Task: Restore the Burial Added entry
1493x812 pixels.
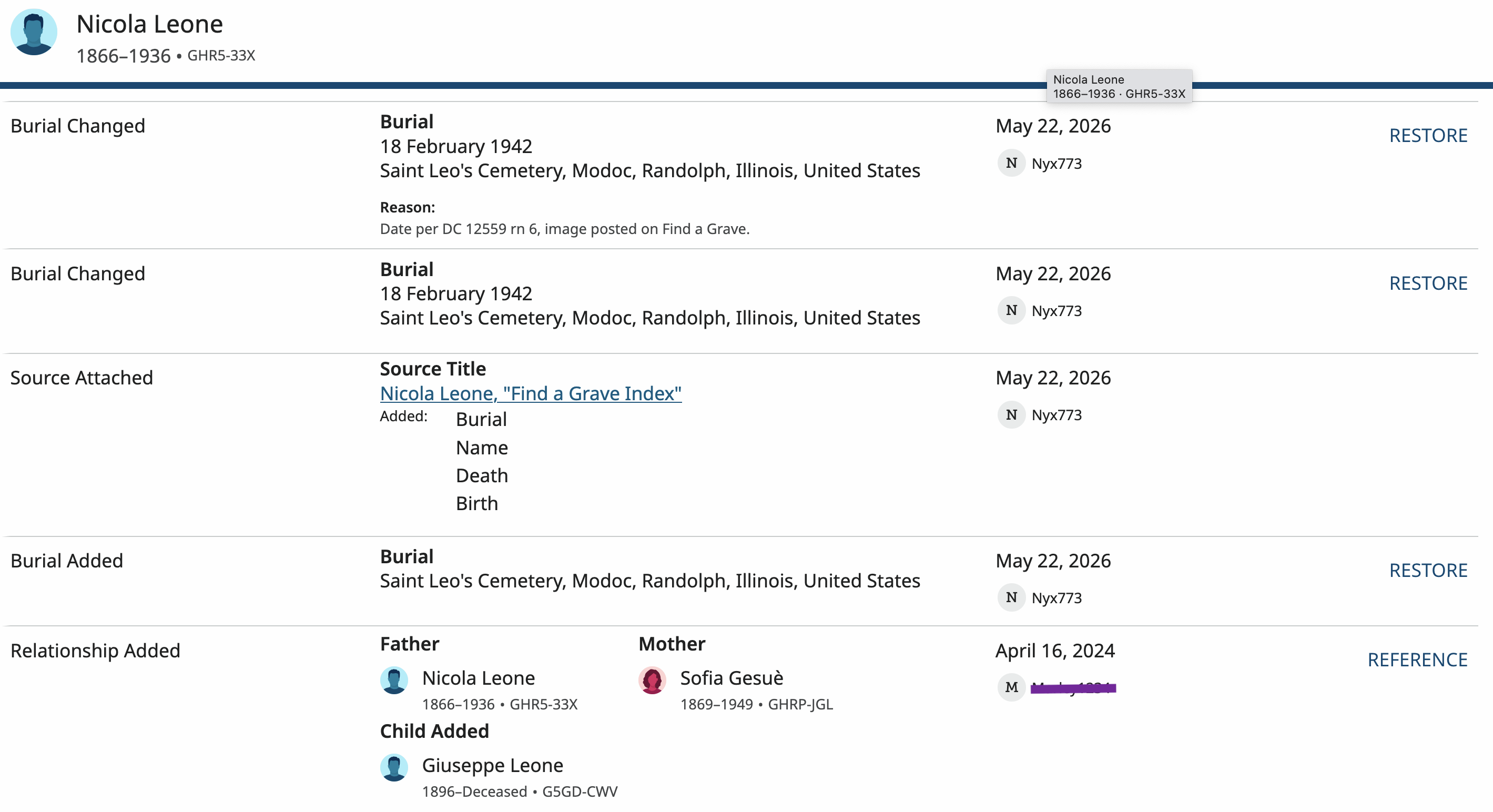Action: click(x=1428, y=570)
